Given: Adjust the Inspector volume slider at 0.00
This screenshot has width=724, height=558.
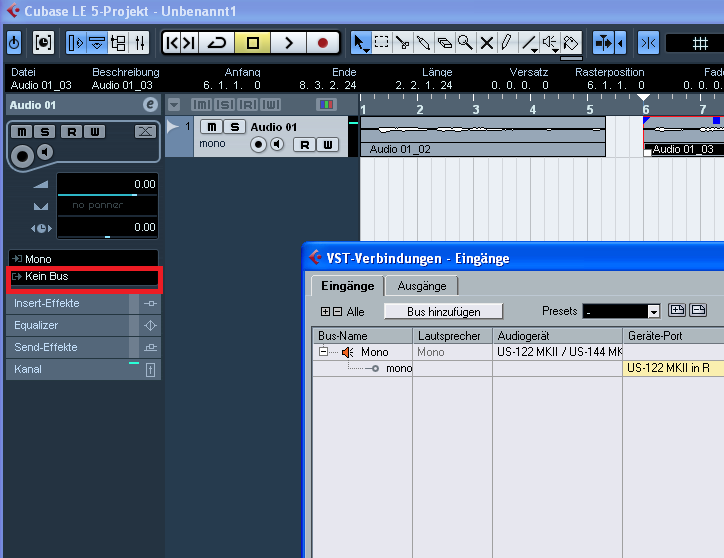Looking at the screenshot, I should pos(107,184).
